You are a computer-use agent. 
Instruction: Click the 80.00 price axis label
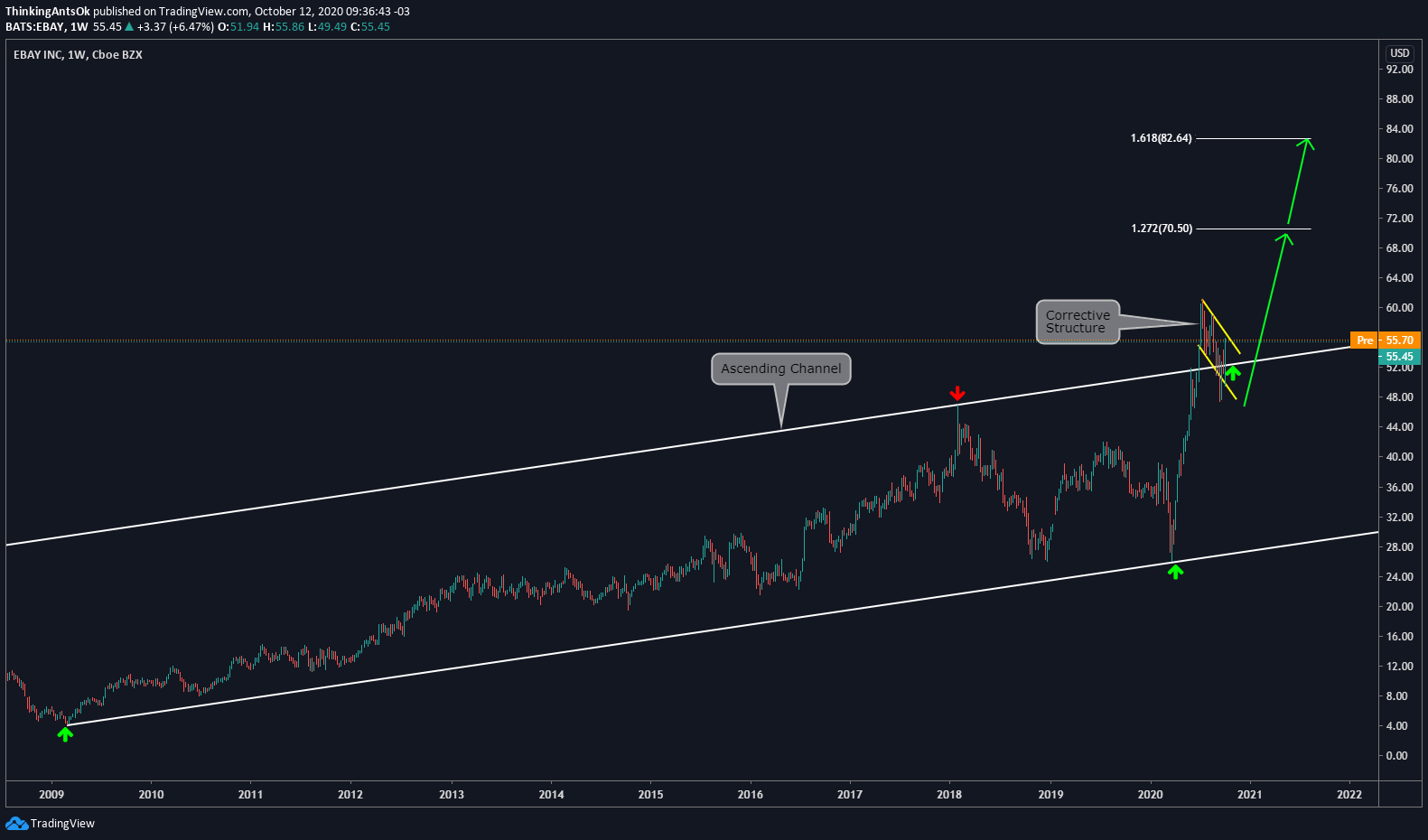[x=1399, y=159]
